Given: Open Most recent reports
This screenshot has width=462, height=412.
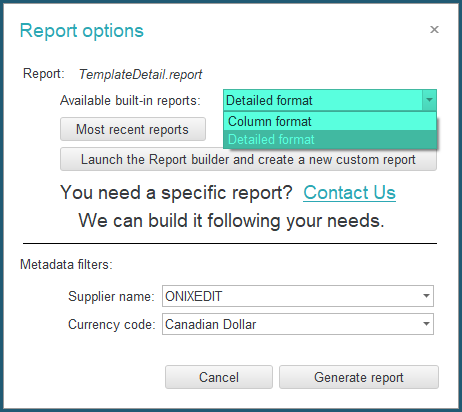Looking at the screenshot, I should [x=133, y=129].
